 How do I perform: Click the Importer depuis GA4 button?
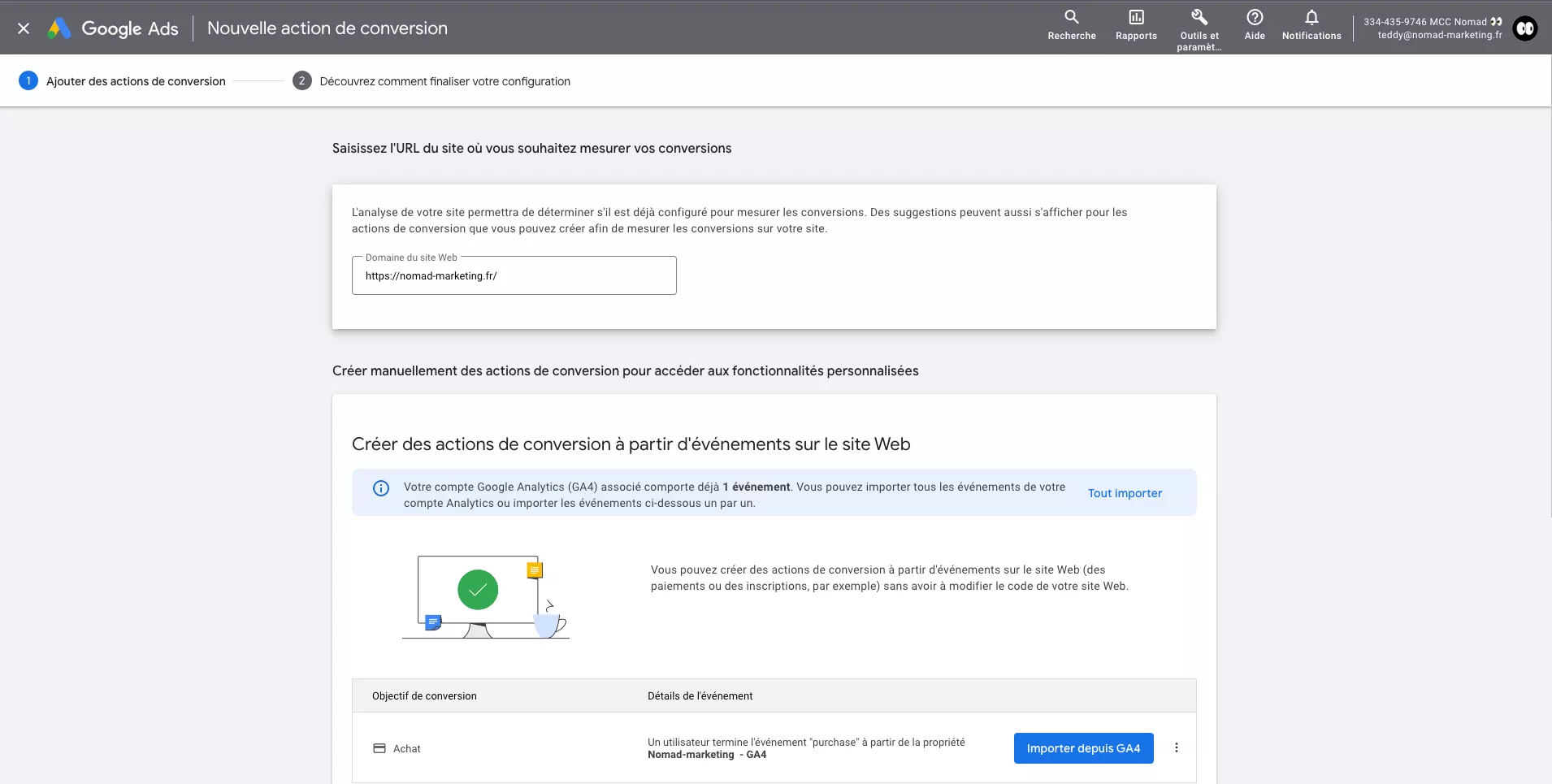coord(1082,747)
